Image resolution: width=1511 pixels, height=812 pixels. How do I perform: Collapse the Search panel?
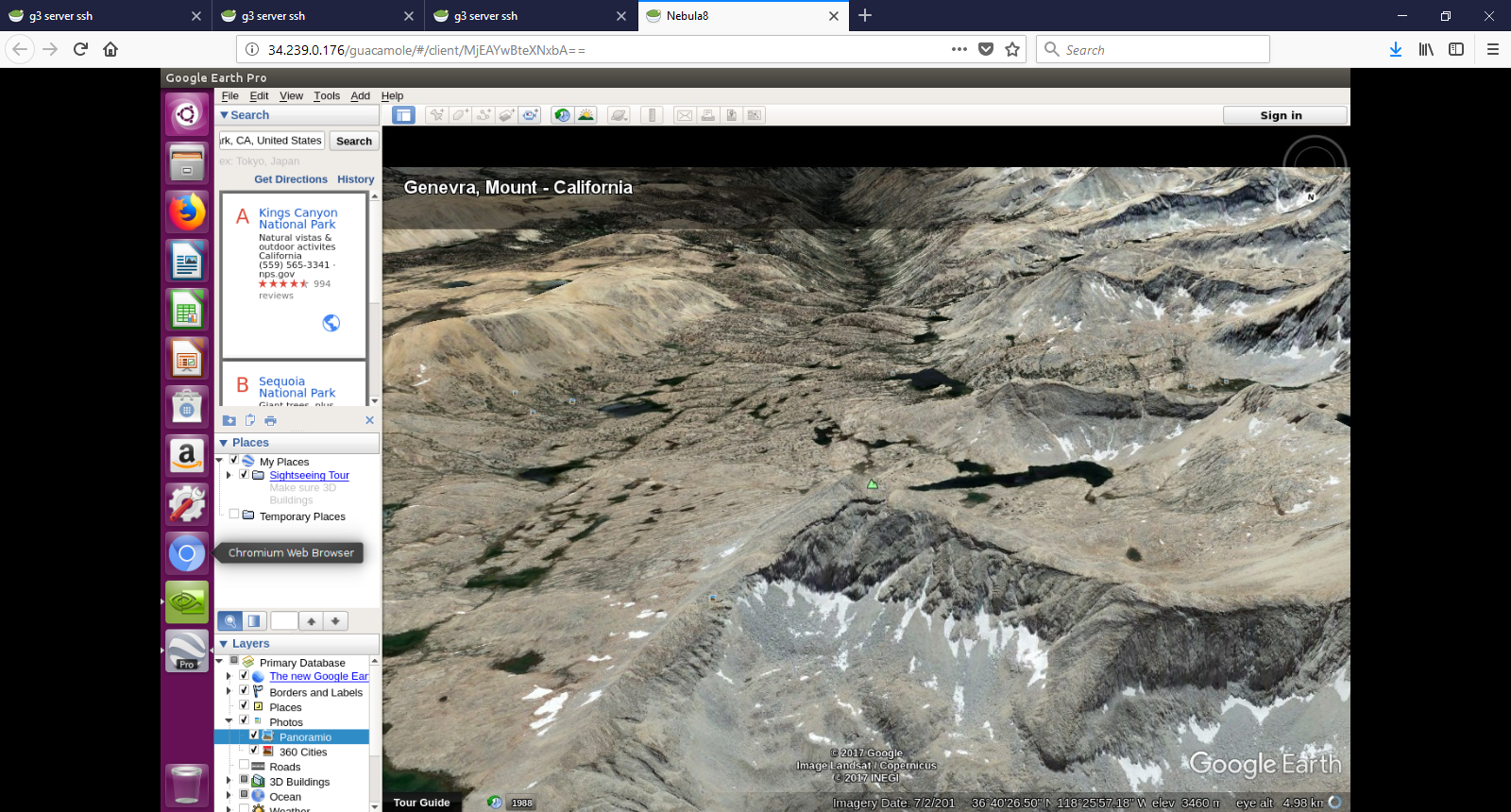225,115
